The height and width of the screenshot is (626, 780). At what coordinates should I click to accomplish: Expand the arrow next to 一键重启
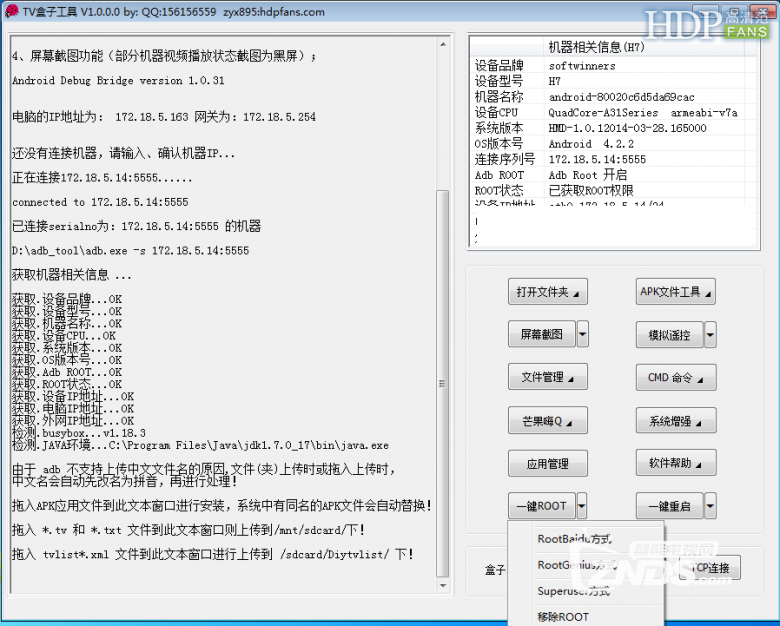click(710, 506)
